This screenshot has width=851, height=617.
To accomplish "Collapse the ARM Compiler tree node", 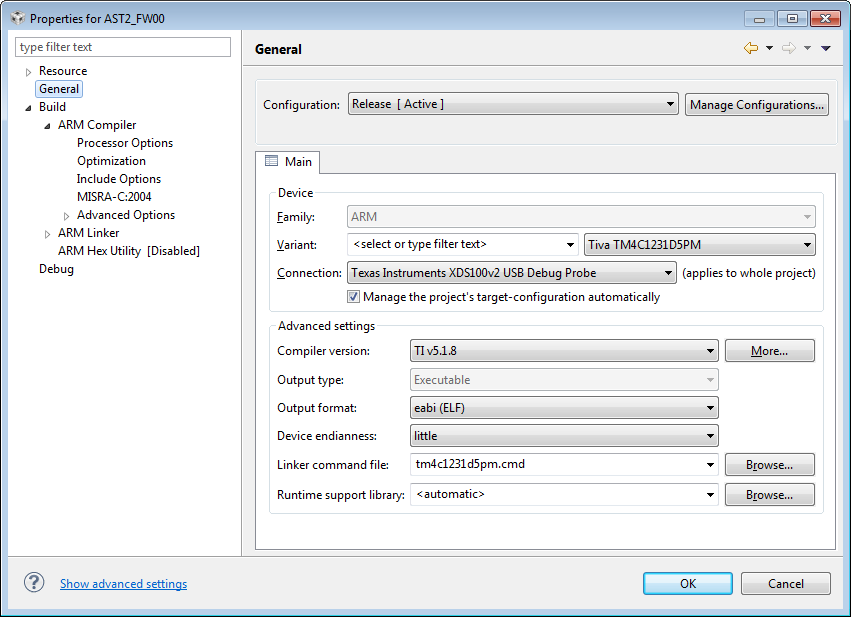I will (x=47, y=126).
